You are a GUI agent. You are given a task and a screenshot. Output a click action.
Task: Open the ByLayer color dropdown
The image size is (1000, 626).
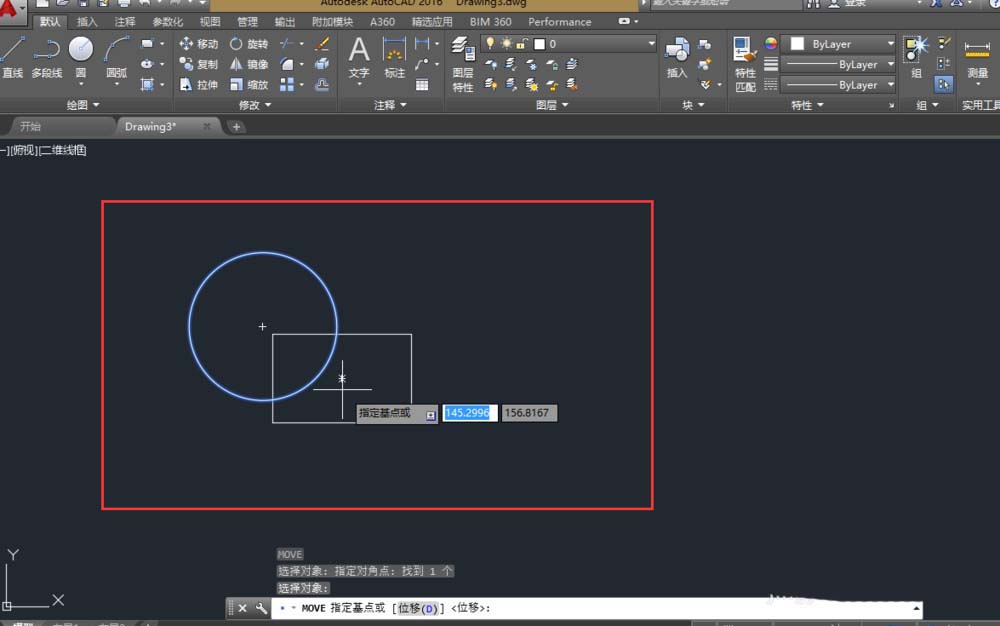(838, 44)
